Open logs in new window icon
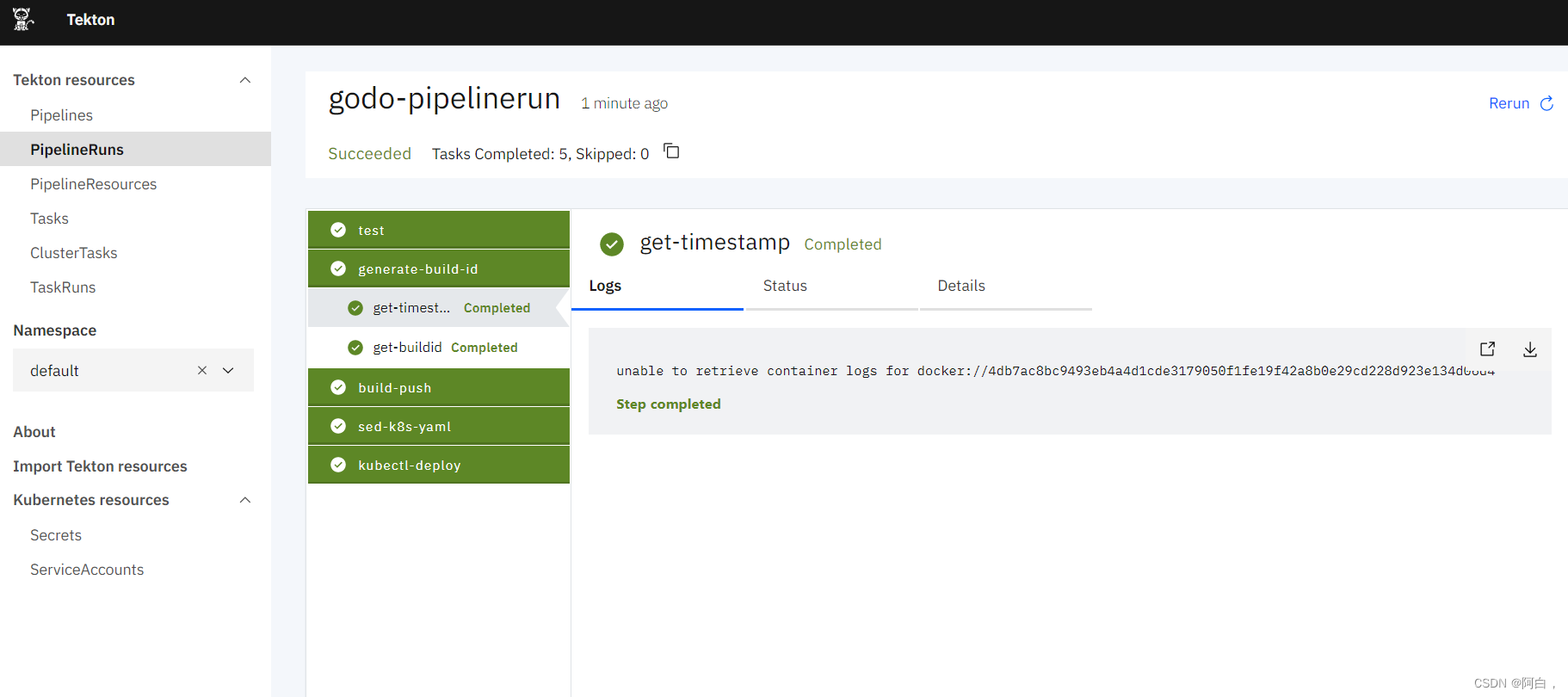1568x697 pixels. point(1487,348)
